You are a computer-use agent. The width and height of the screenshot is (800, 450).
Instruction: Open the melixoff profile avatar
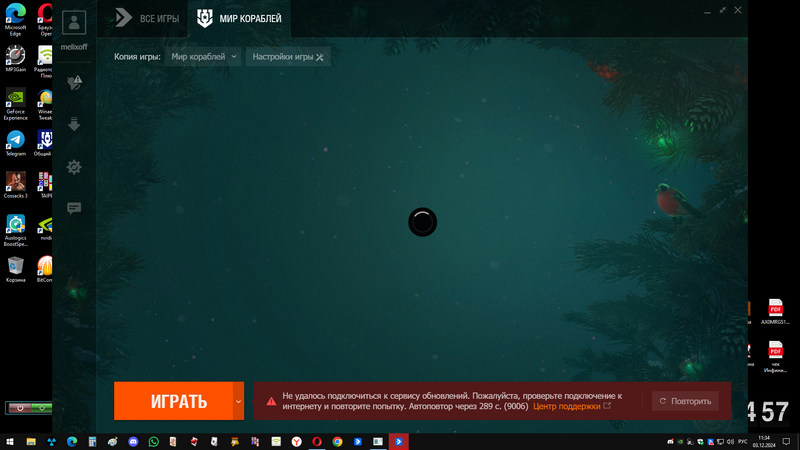click(74, 22)
